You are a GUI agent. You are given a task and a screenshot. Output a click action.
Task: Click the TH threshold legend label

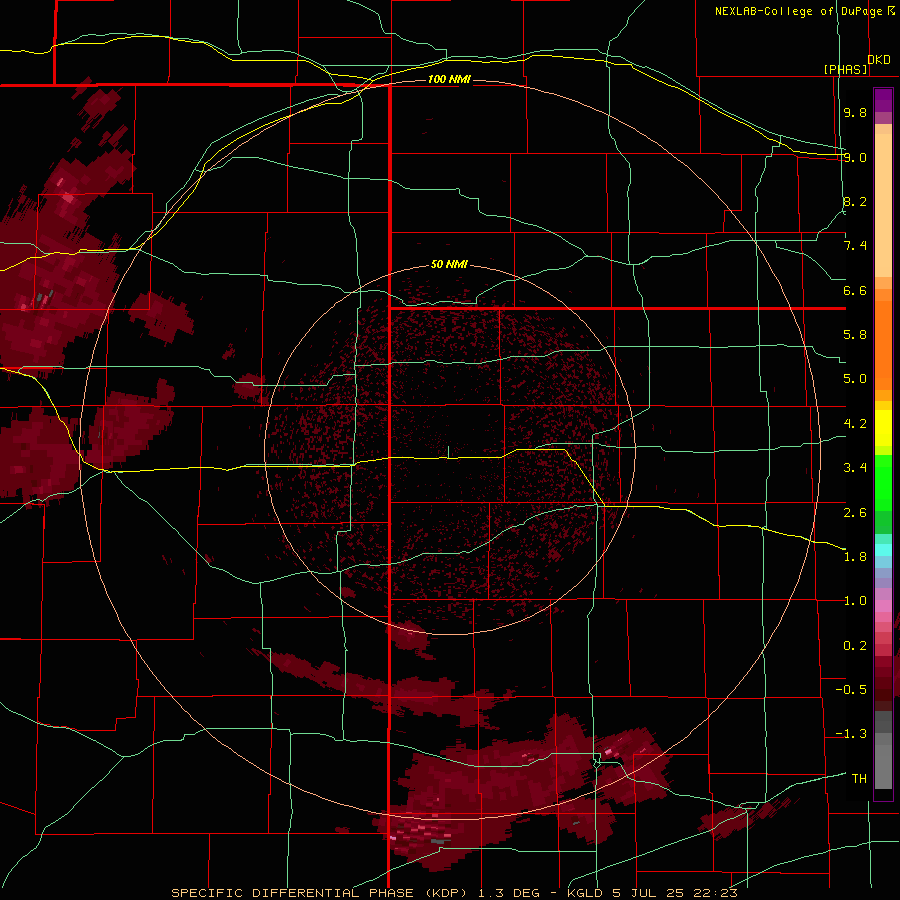tap(859, 779)
